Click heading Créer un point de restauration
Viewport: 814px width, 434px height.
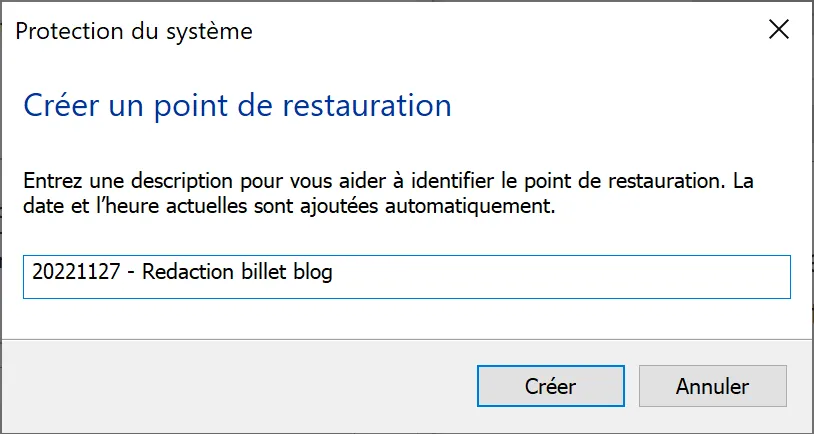pyautogui.click(x=237, y=105)
